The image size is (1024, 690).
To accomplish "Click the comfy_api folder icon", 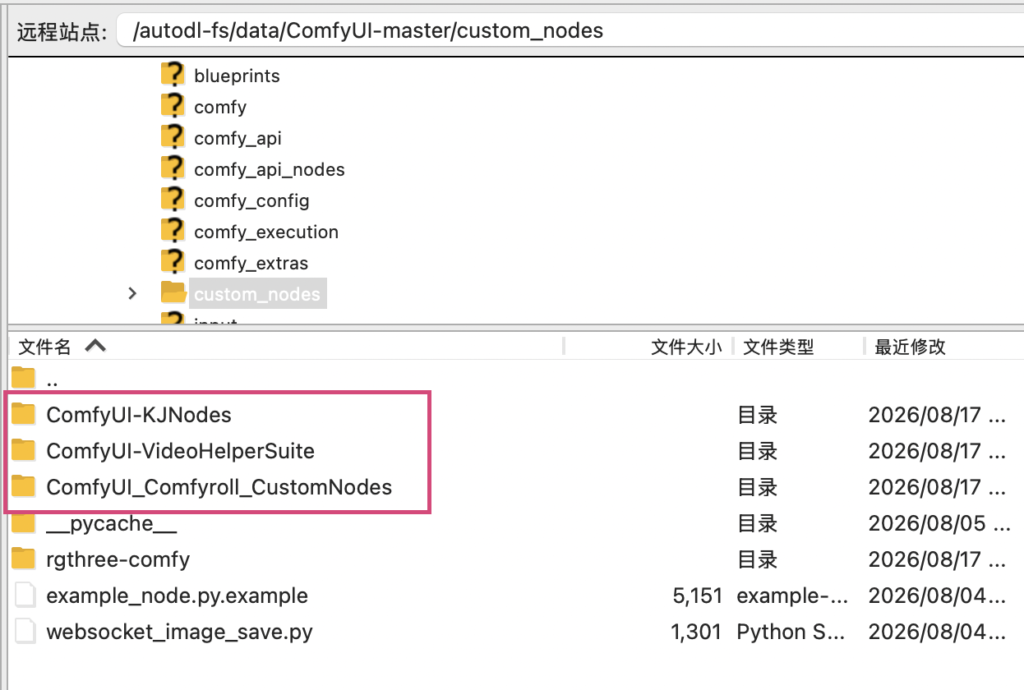I will (172, 137).
